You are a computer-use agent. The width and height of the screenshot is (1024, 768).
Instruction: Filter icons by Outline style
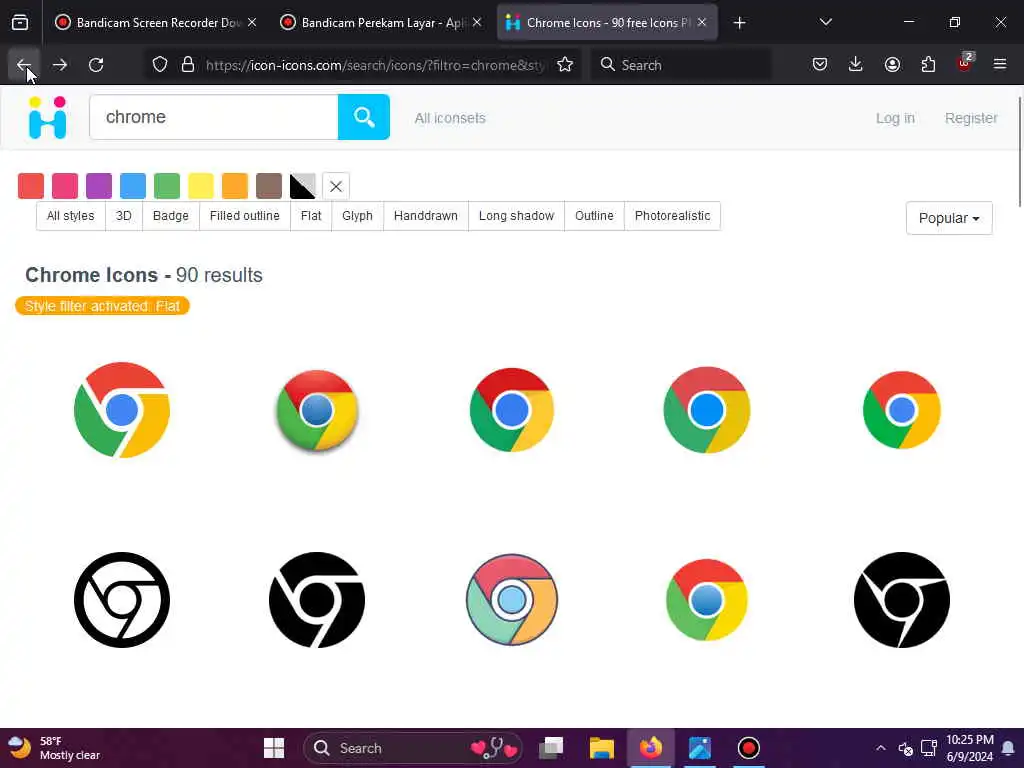pyautogui.click(x=594, y=216)
